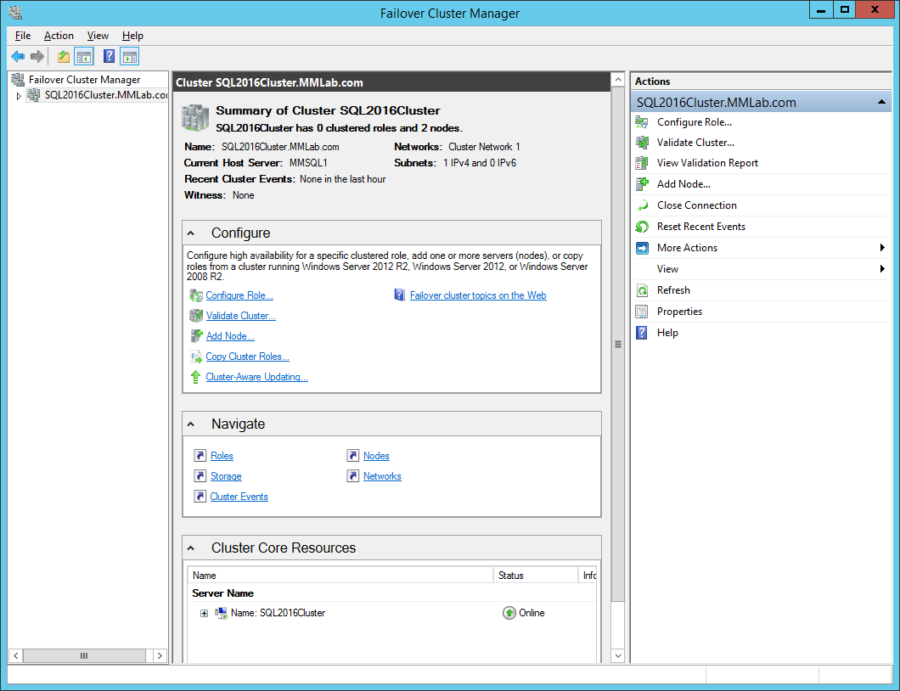
Task: Click the Export List toolbar icon
Action: [130, 57]
